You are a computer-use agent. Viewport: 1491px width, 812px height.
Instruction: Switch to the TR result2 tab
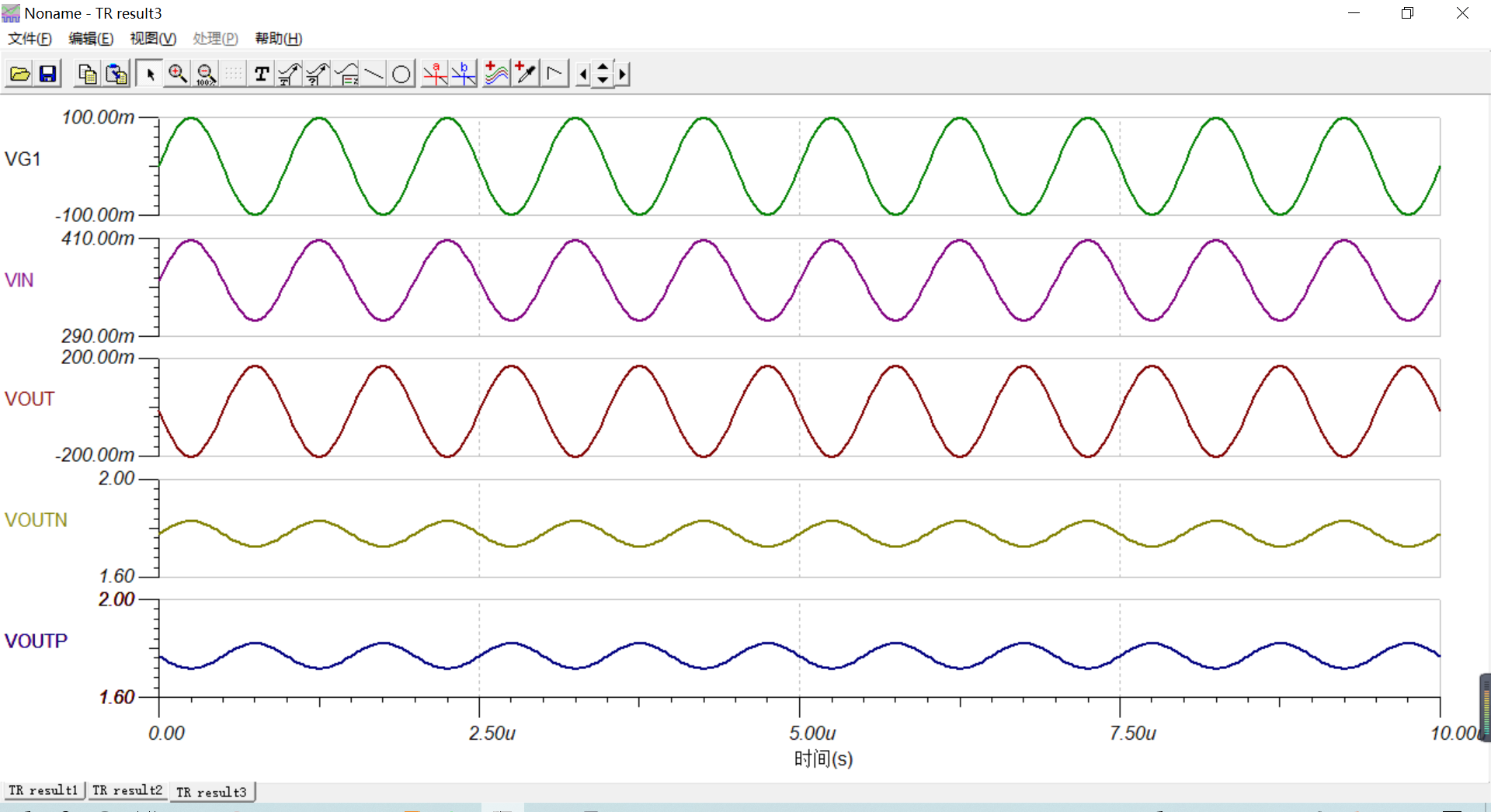click(x=127, y=790)
